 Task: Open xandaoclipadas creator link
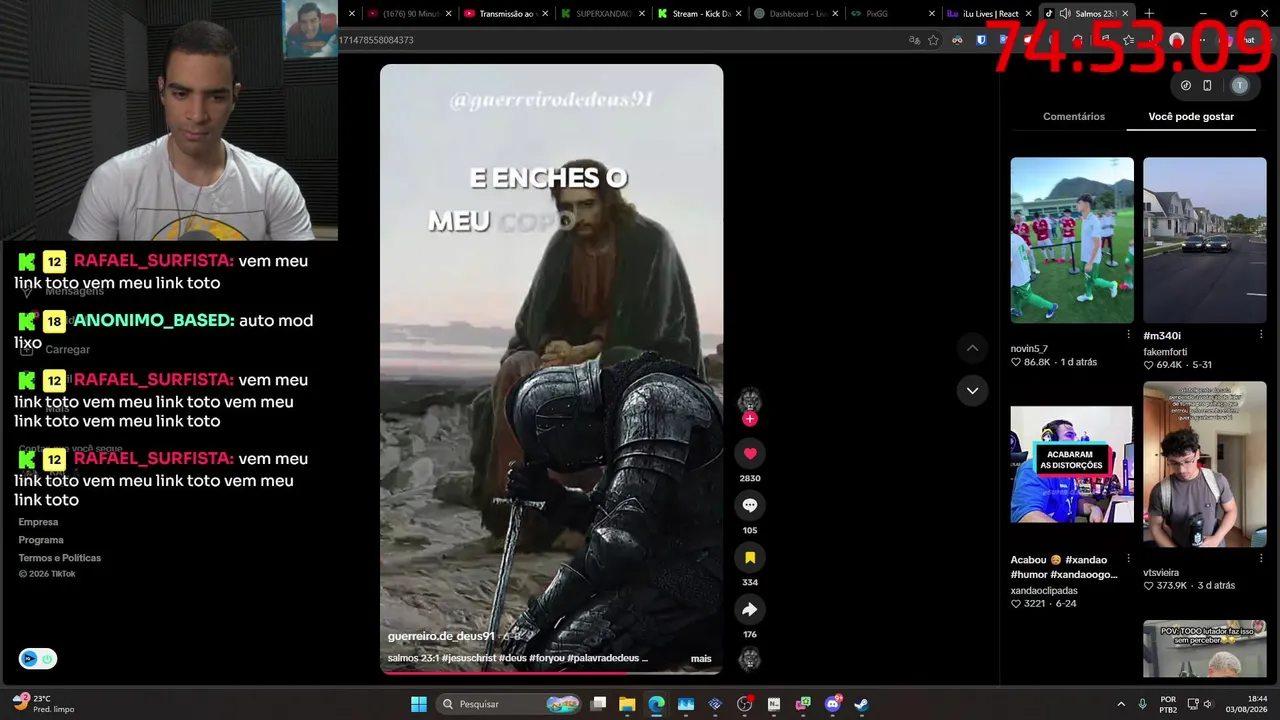point(1044,591)
